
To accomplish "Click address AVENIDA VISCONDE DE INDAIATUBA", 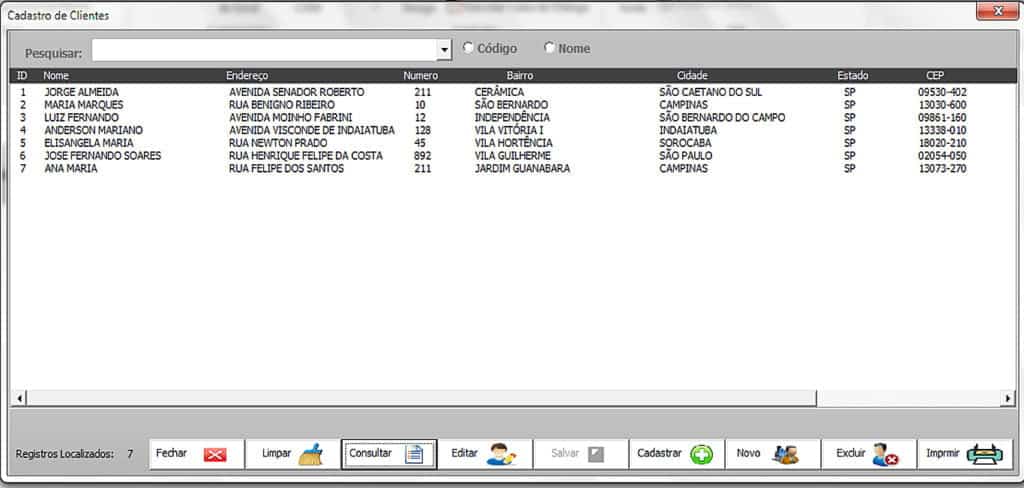I will pos(312,131).
